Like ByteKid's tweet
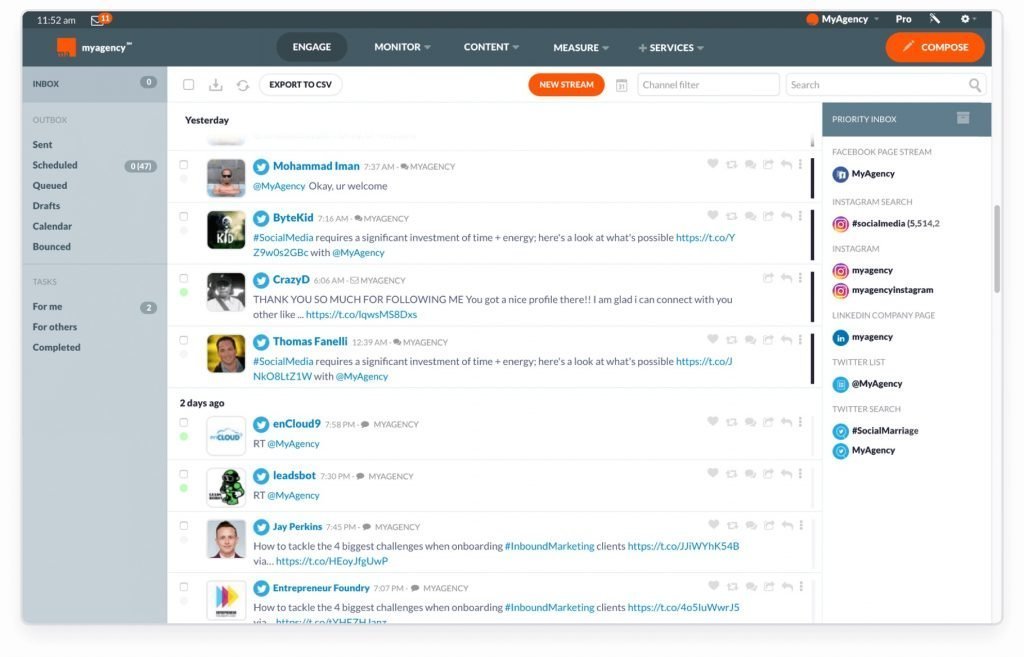The height and width of the screenshot is (657, 1024). [712, 216]
